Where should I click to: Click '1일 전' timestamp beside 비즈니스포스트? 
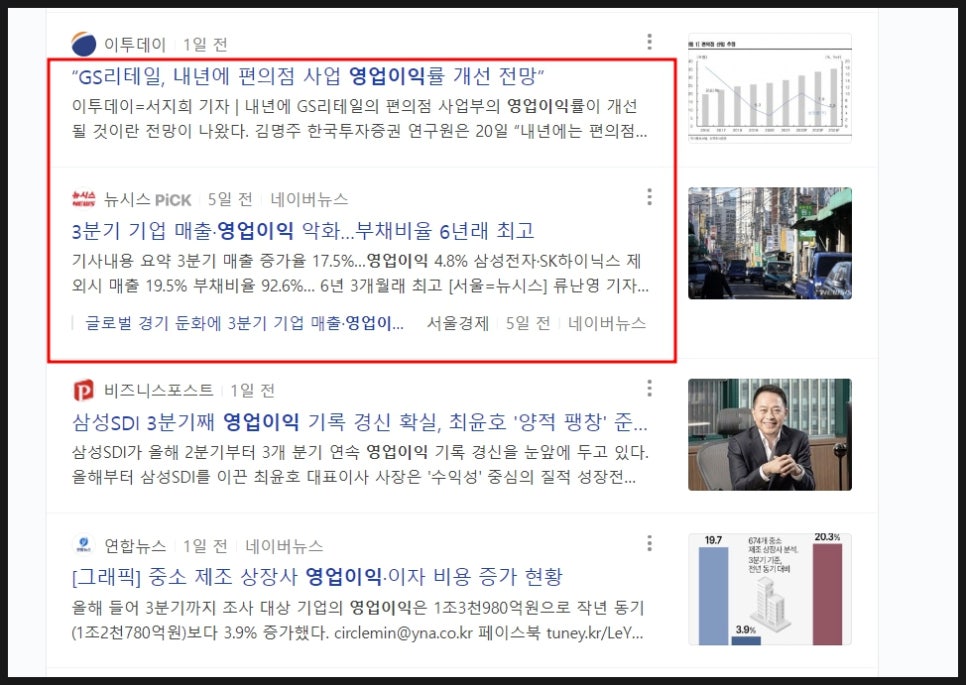point(253,391)
